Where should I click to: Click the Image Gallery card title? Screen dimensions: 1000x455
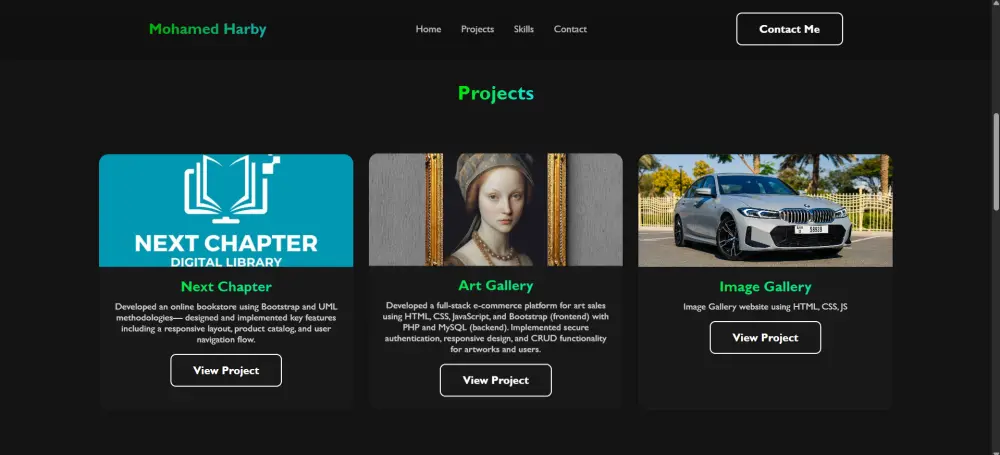[x=765, y=287]
